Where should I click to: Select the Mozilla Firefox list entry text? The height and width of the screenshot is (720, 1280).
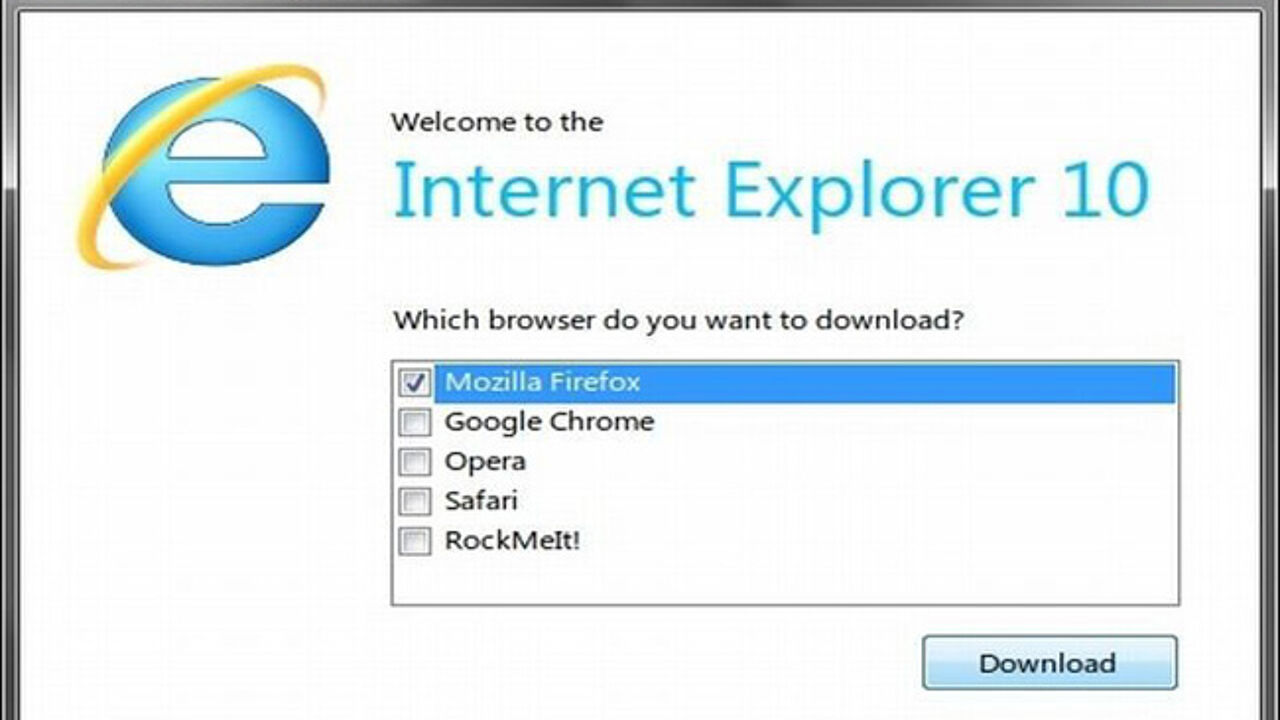[x=542, y=382]
